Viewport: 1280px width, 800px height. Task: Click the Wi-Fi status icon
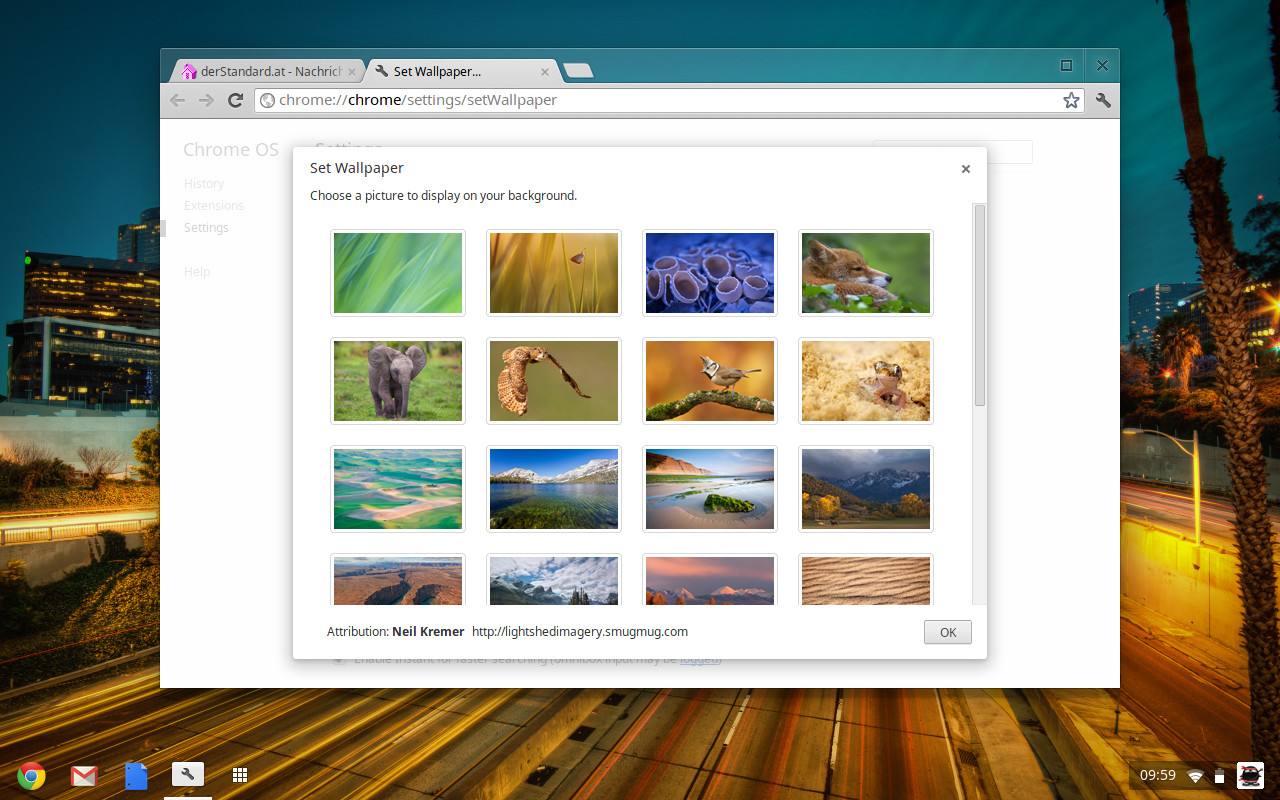[x=1195, y=776]
